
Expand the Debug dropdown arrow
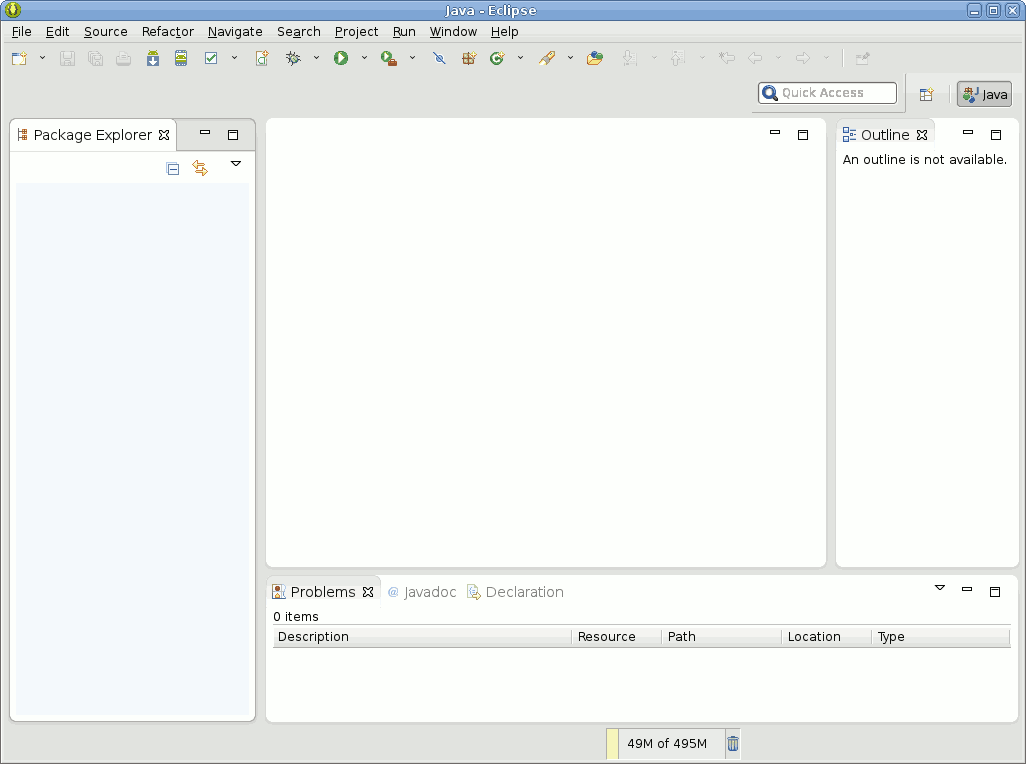[316, 58]
